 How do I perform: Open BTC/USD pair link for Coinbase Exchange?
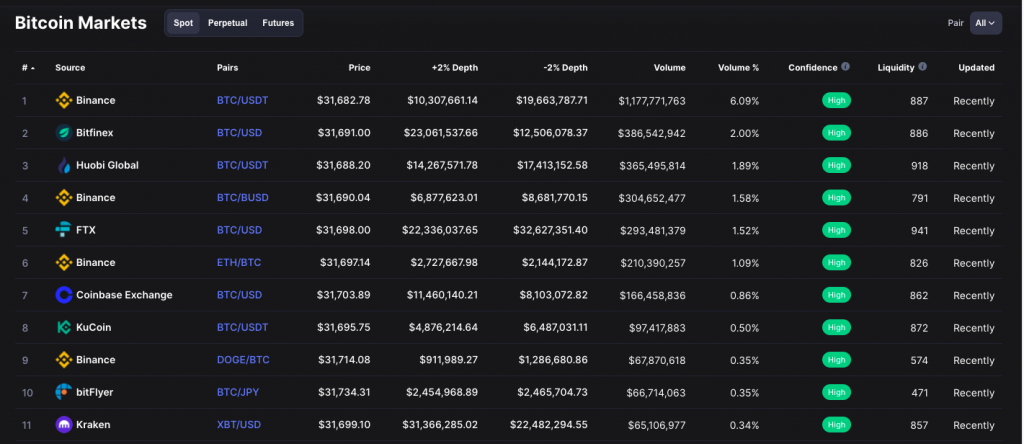[240, 295]
